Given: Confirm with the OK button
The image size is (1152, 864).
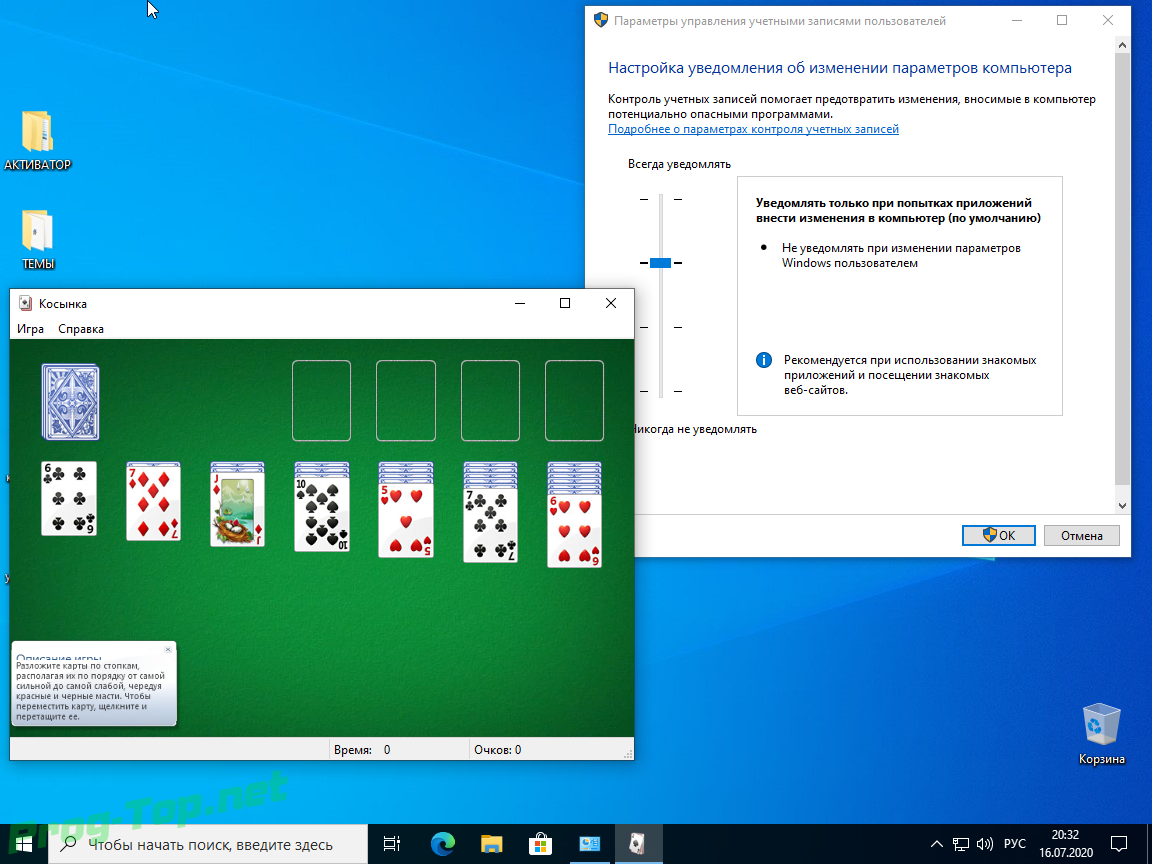Looking at the screenshot, I should 998,536.
